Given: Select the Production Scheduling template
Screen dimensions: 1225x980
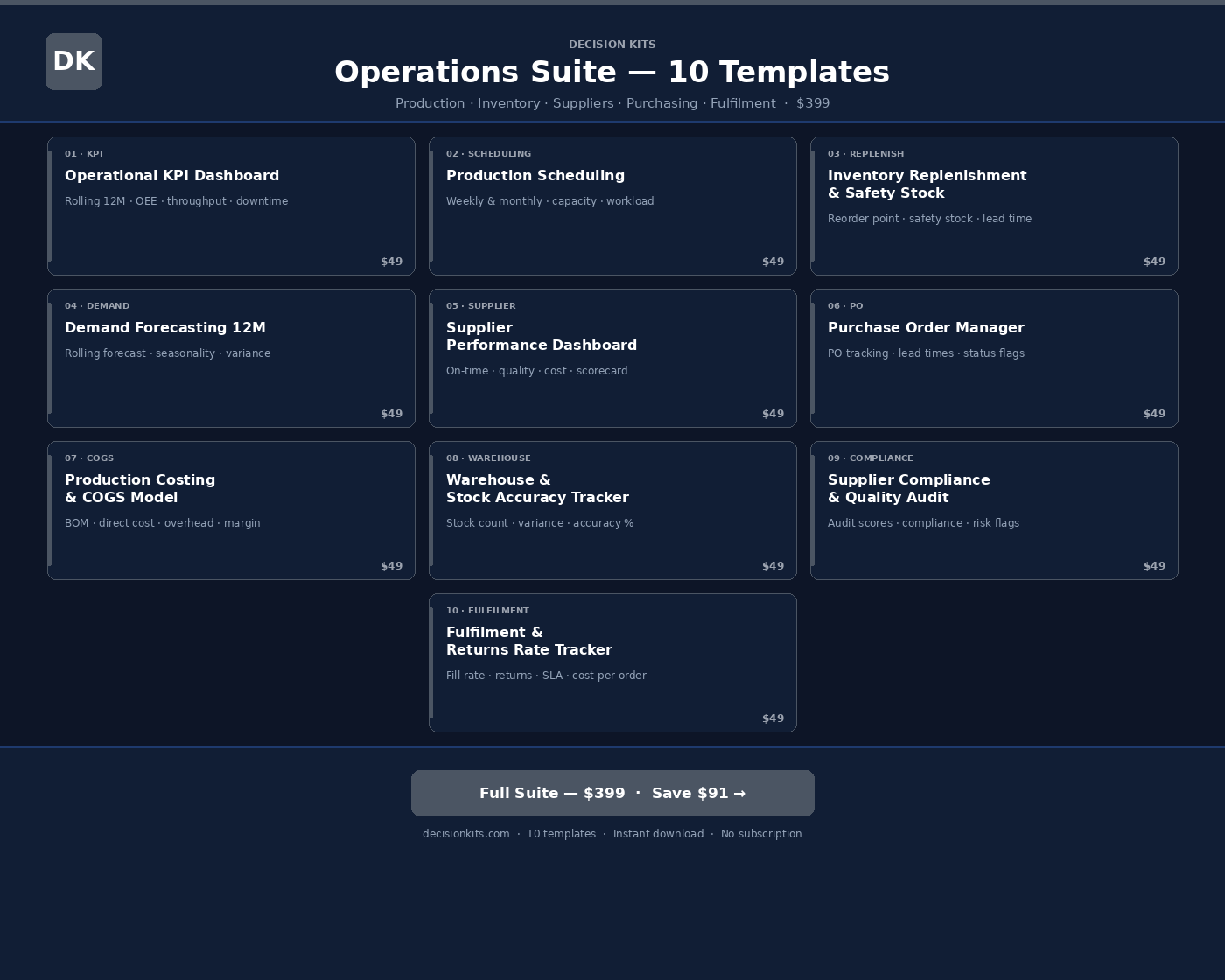Looking at the screenshot, I should [x=612, y=206].
